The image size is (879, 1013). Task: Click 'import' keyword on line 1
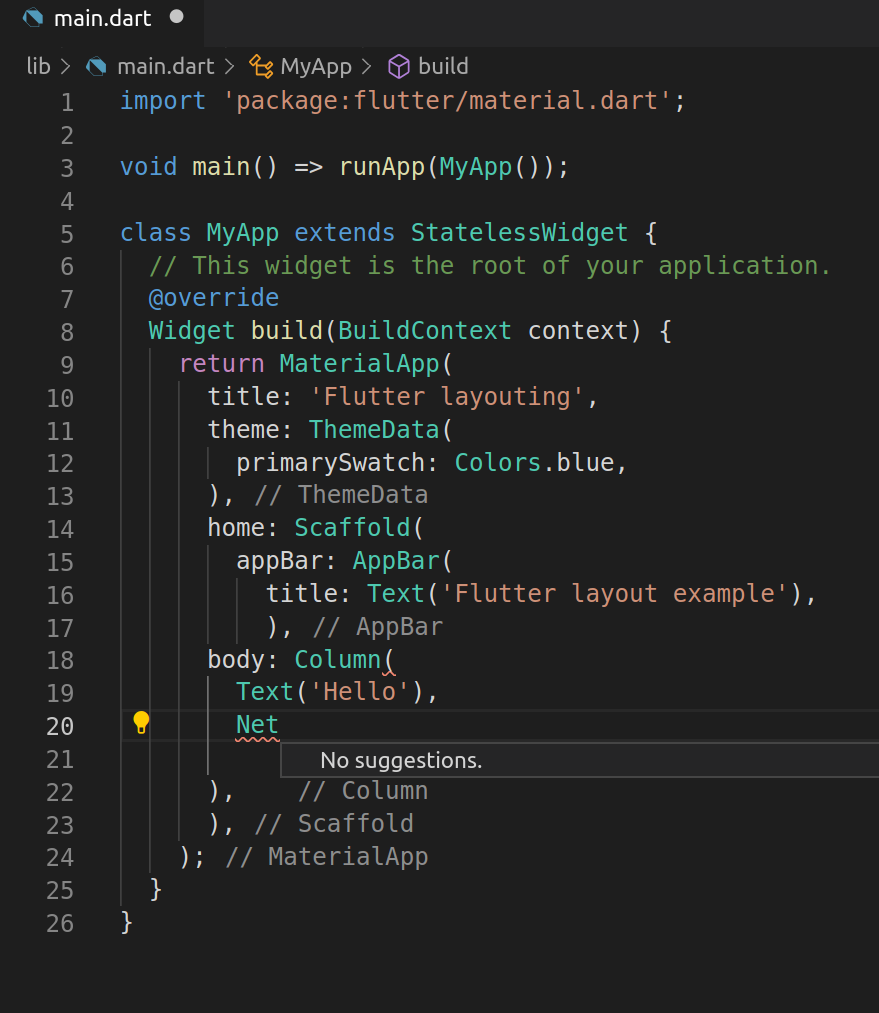(x=163, y=101)
